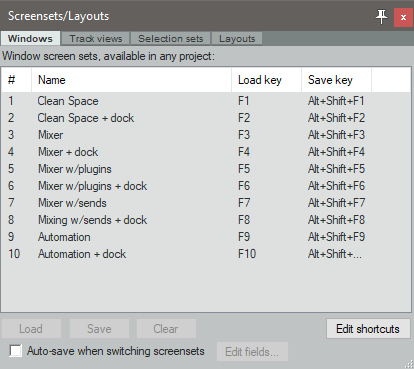Click the Save key column header
This screenshot has height=369, width=414.
(x=336, y=80)
